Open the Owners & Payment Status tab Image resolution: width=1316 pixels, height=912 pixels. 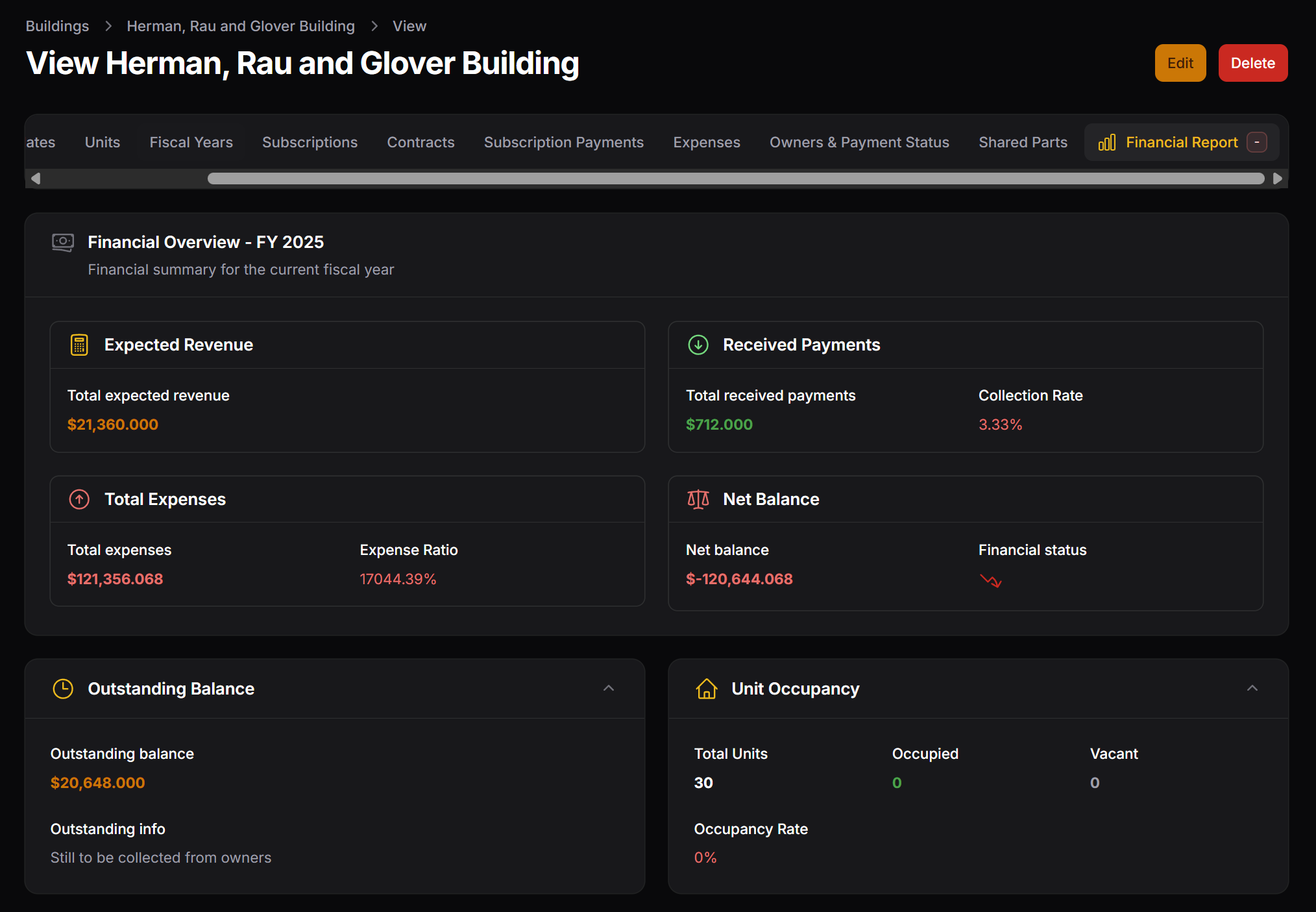[x=859, y=142]
